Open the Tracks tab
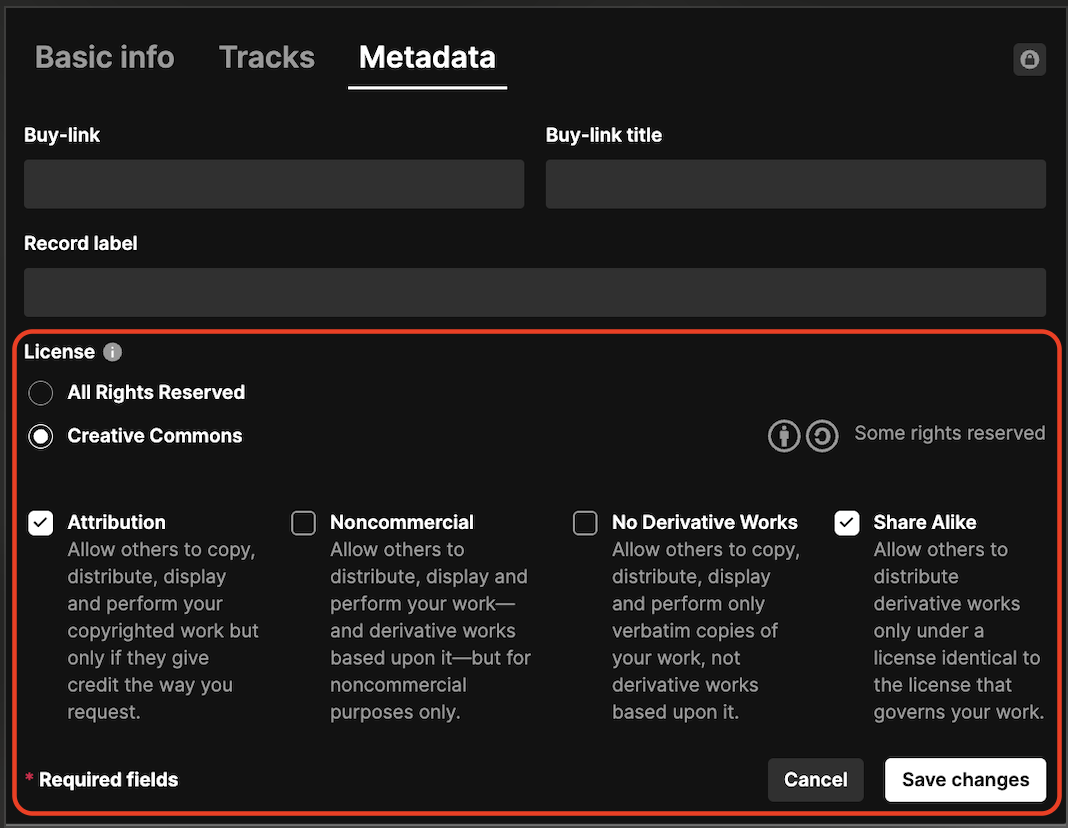Viewport: 1068px width, 828px height. click(267, 57)
